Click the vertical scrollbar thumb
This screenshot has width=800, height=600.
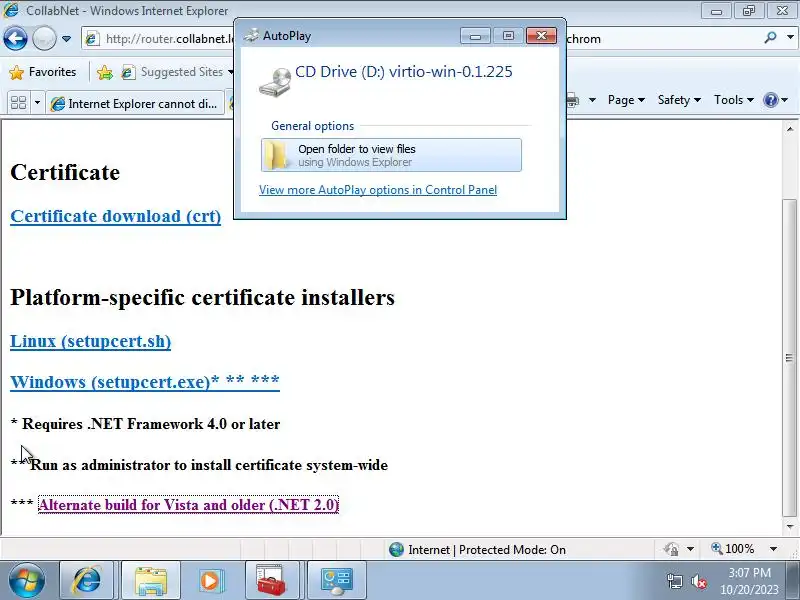point(790,357)
